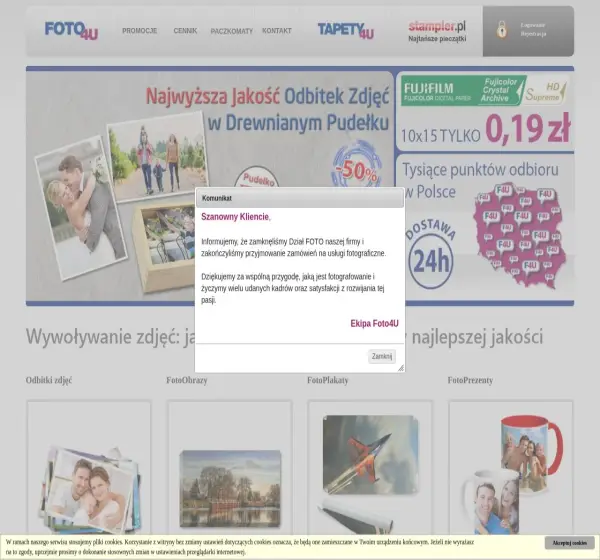Click the TAPETY4U logo link
Screen dimensions: 600x560
tap(346, 31)
